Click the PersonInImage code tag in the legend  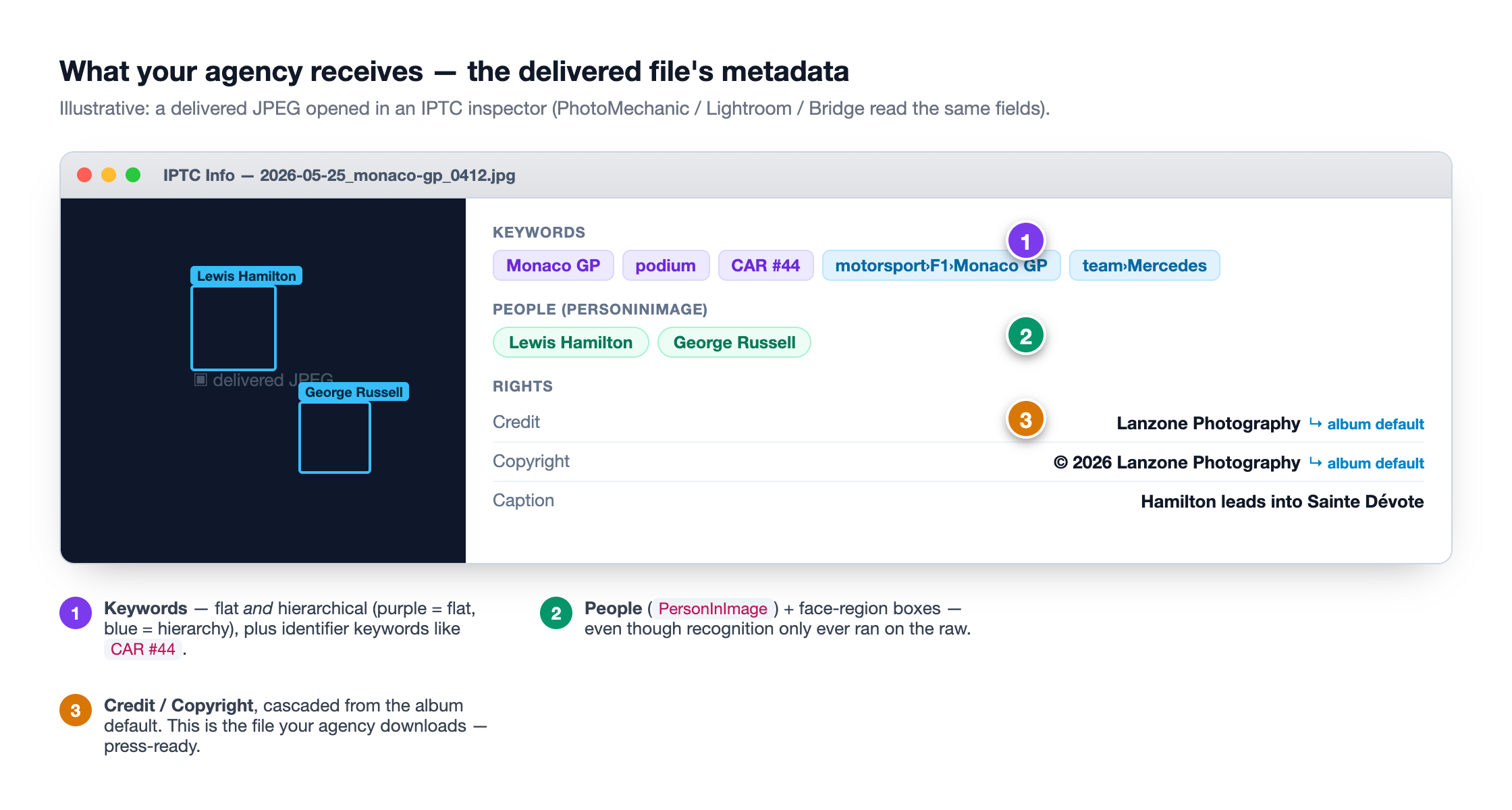point(713,608)
